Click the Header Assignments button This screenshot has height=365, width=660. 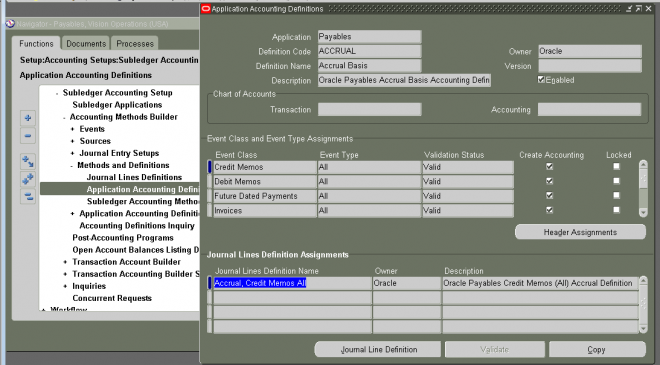[x=580, y=232]
